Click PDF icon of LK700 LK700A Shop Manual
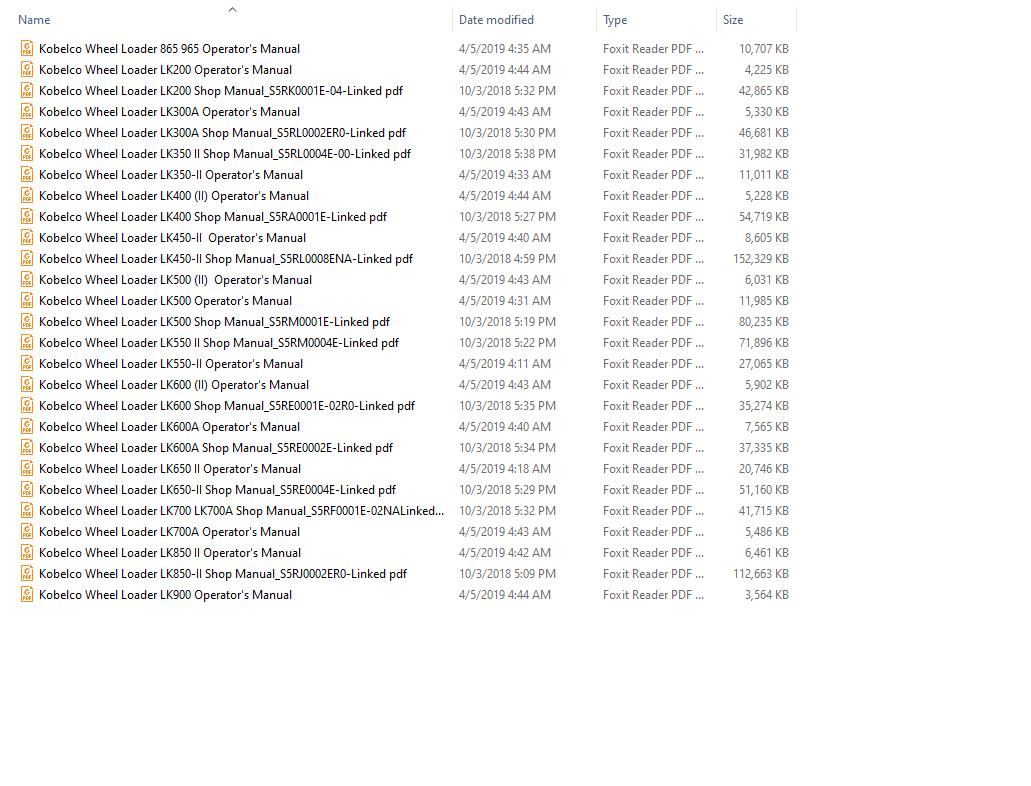Screen dimensions: 1031x786 tap(27, 510)
